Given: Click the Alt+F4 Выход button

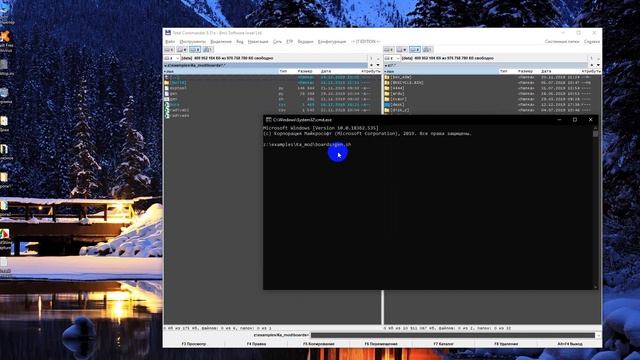Looking at the screenshot, I should [569, 344].
